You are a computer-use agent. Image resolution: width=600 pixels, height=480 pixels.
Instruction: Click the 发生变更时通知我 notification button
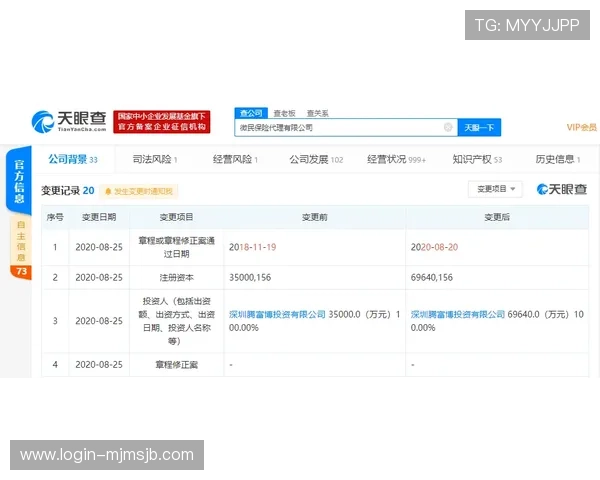coord(139,191)
